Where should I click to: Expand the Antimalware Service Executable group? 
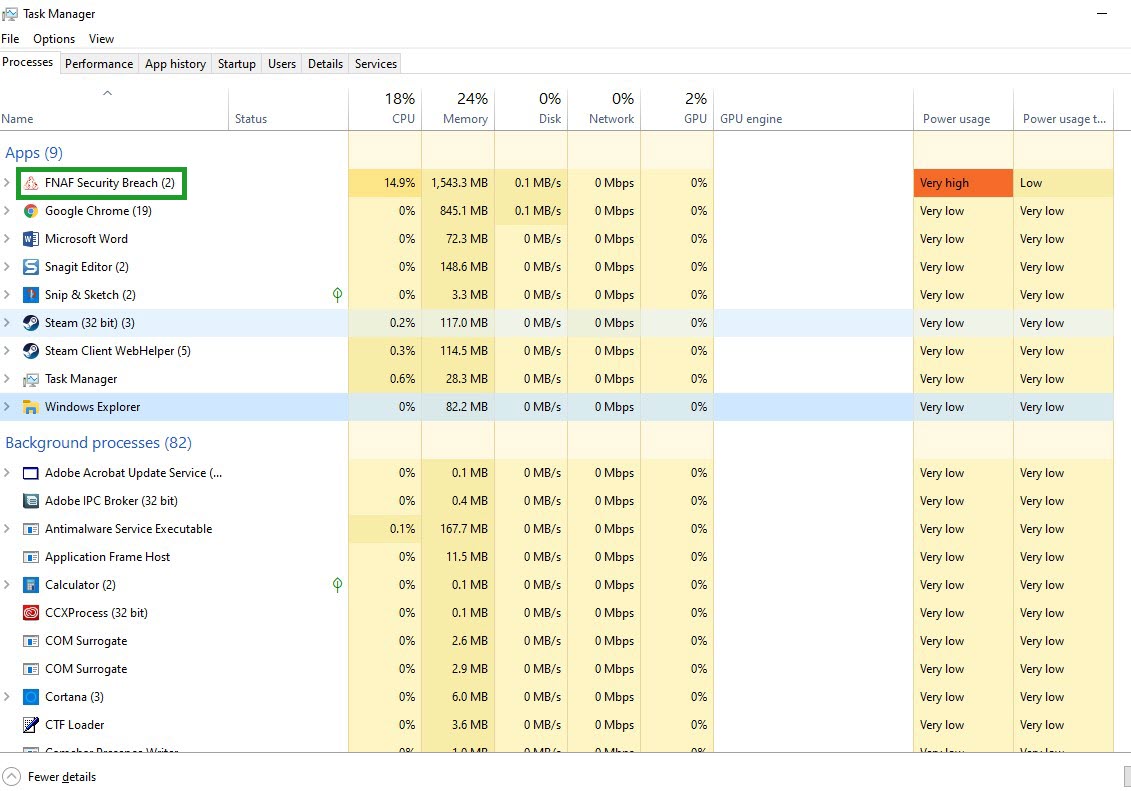(6, 529)
